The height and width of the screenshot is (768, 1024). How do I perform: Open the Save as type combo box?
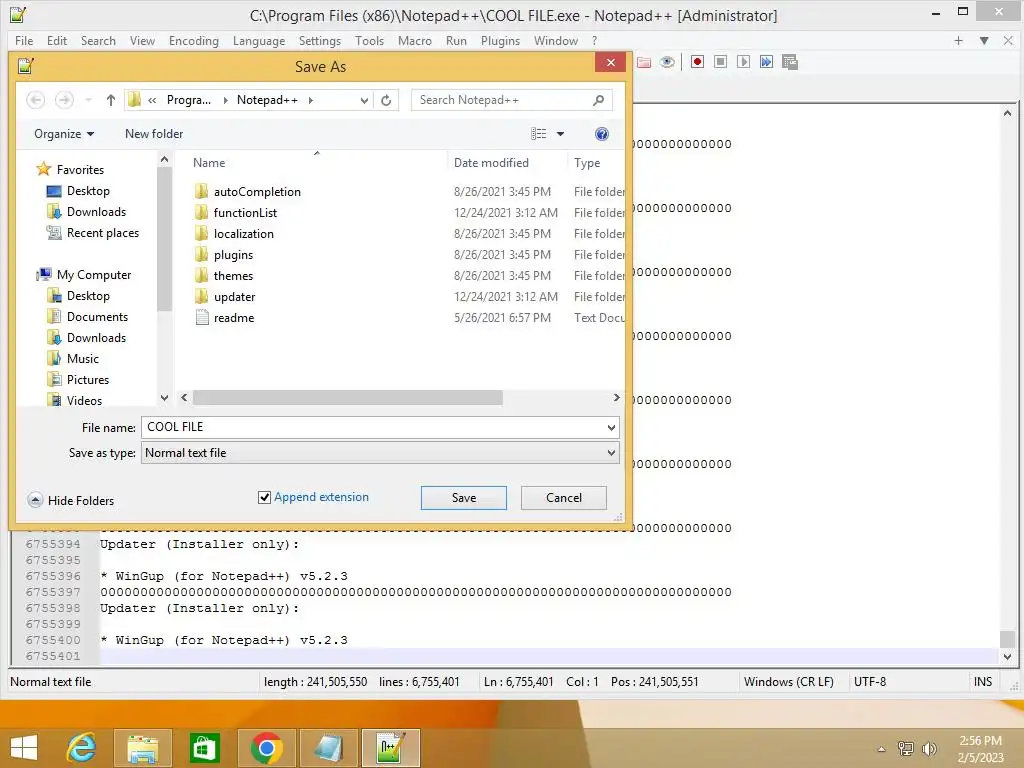click(380, 453)
